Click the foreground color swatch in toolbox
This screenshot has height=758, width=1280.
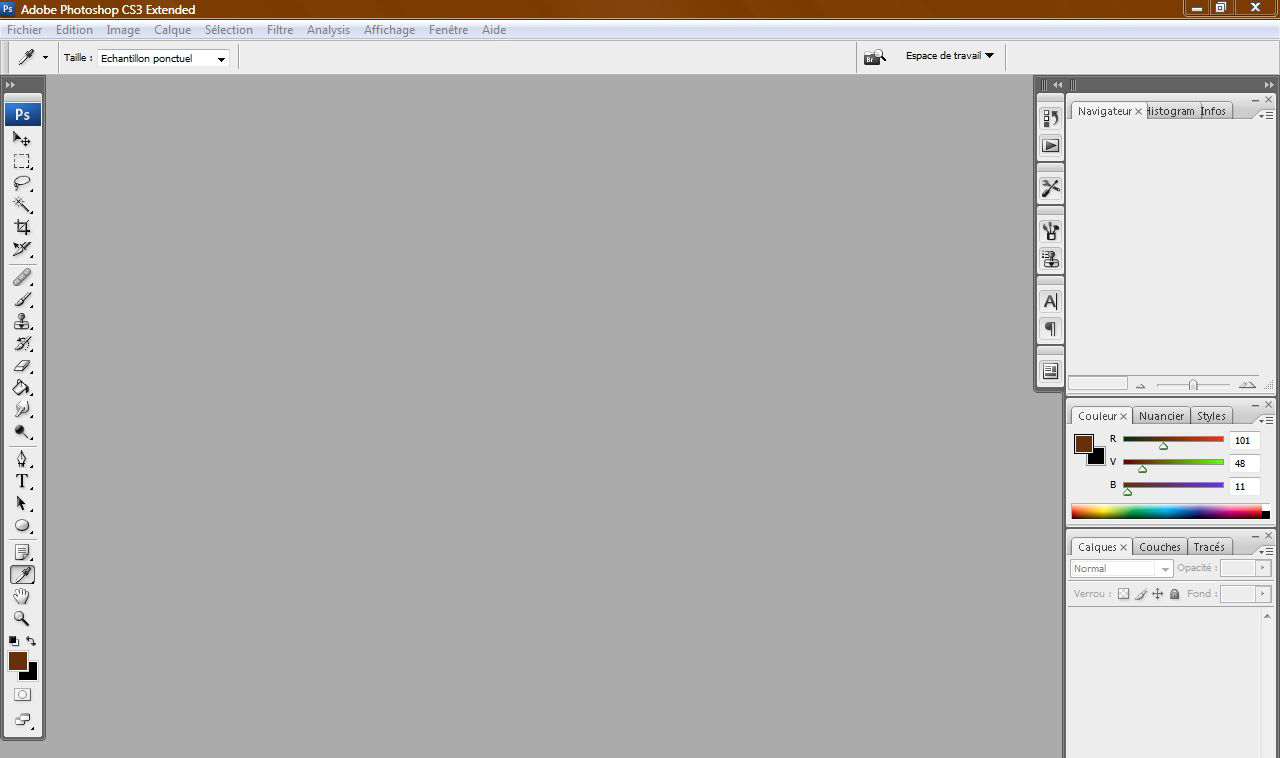(x=18, y=661)
